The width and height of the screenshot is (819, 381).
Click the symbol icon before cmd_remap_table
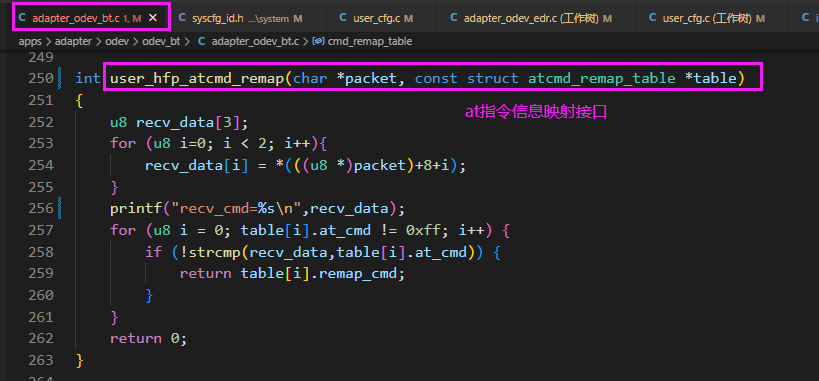pyautogui.click(x=318, y=41)
